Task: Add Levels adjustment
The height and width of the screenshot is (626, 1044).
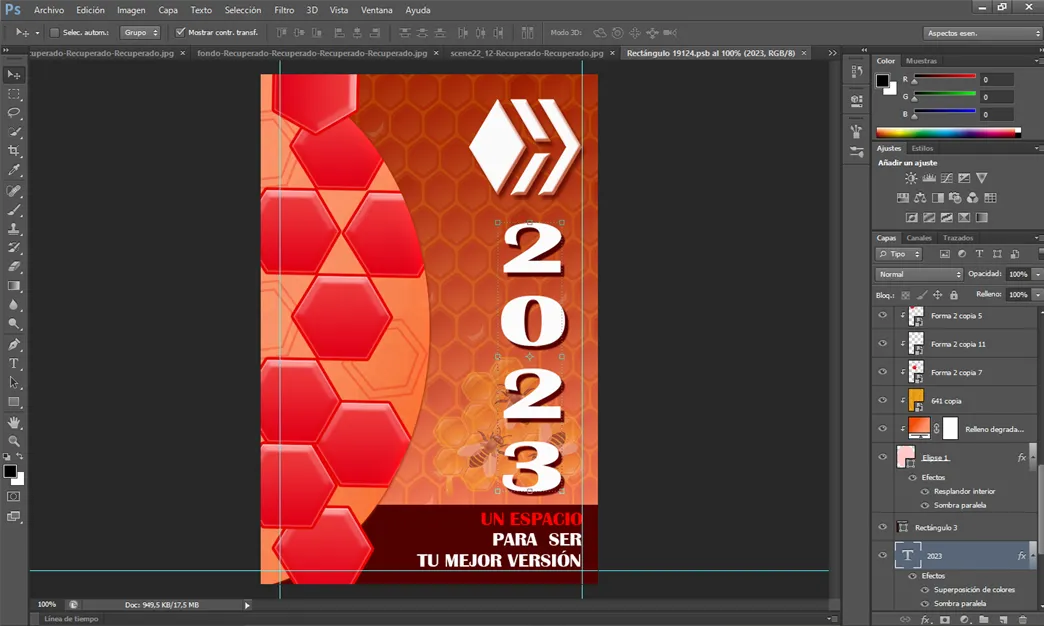Action: coord(929,178)
